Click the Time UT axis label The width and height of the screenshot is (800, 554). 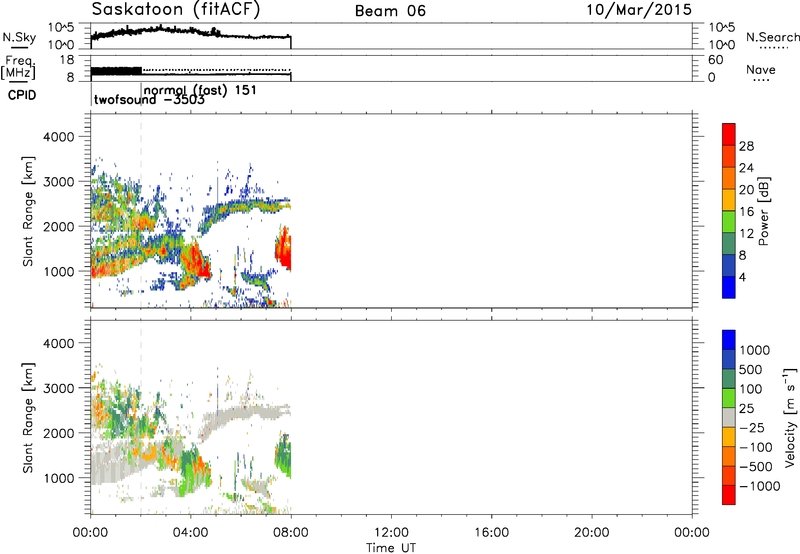click(x=391, y=548)
